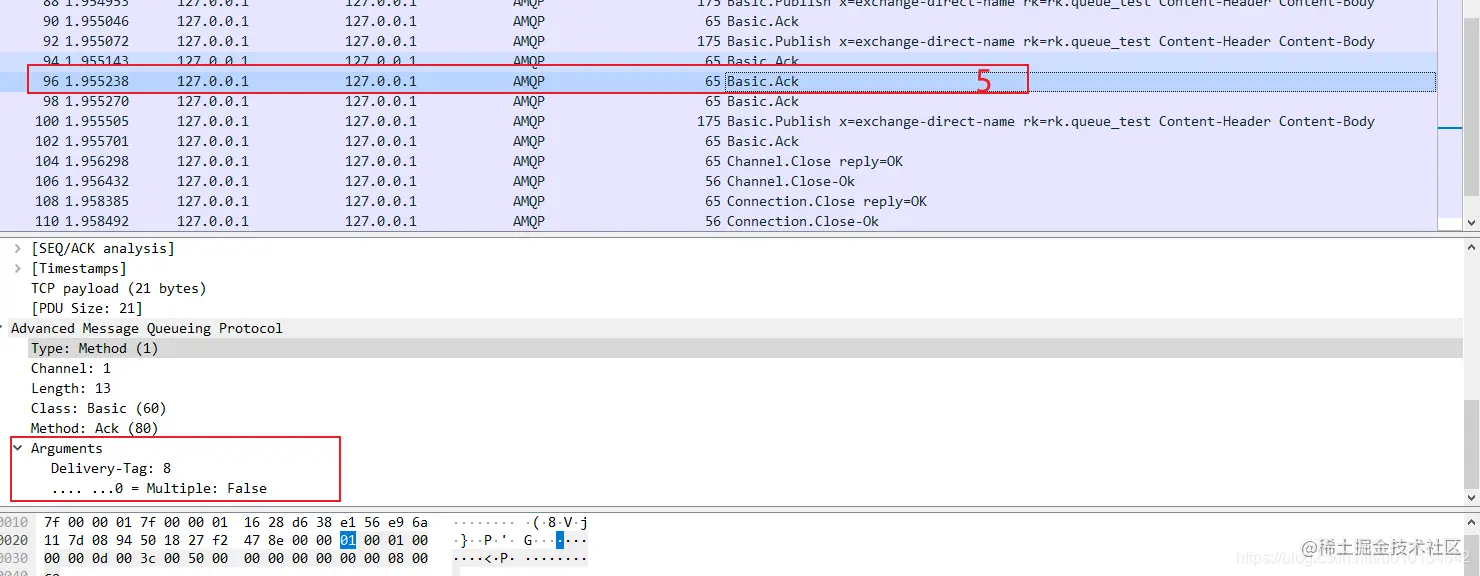Collapse the Arguments arrow
The image size is (1480, 576).
coord(18,448)
